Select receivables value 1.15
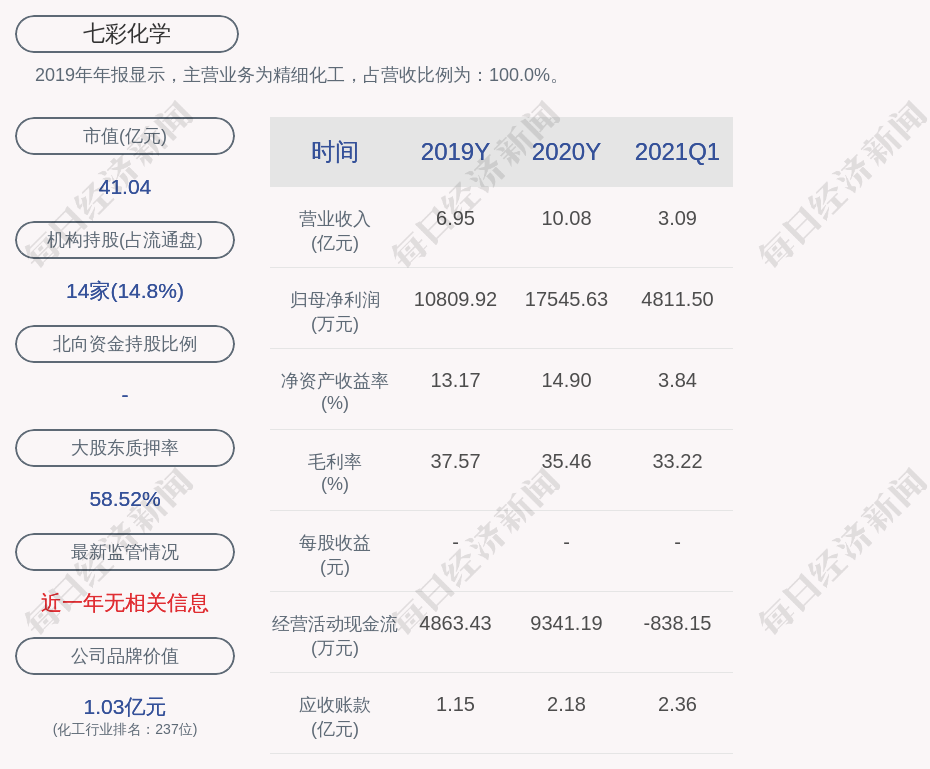 [456, 704]
